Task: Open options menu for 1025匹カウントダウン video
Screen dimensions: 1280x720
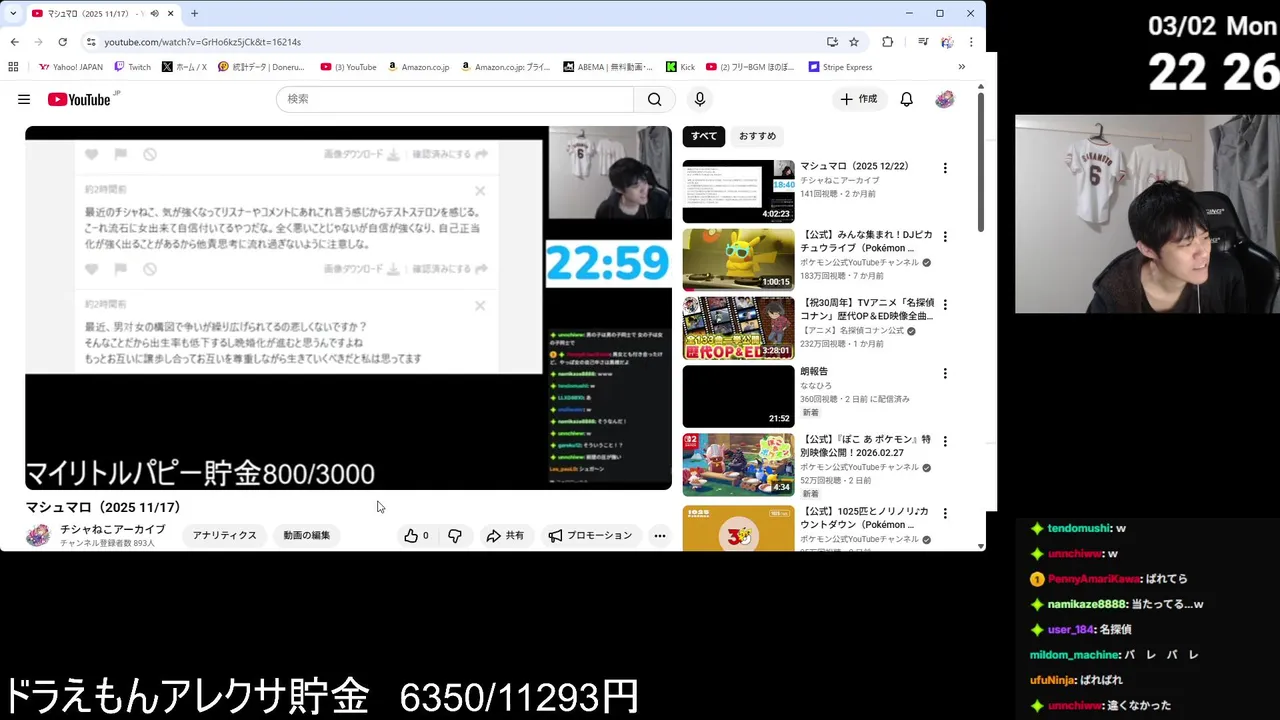Action: click(945, 512)
